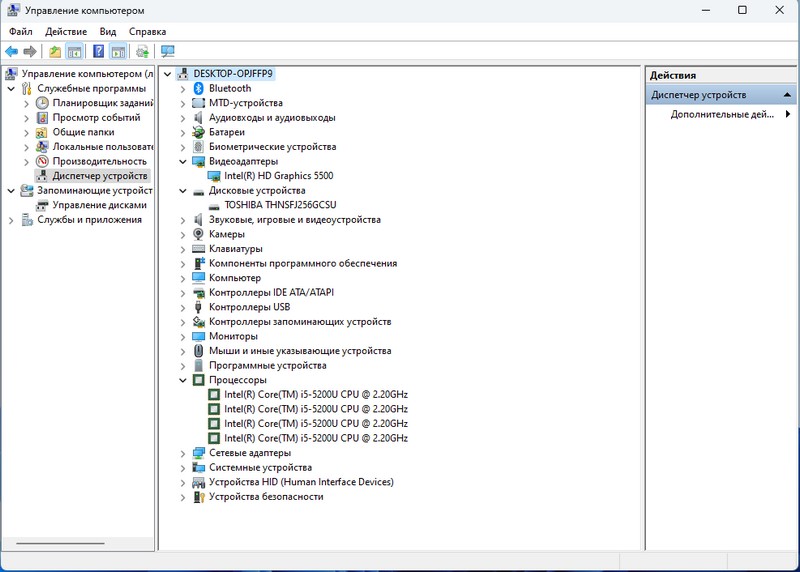Toggle the Show/Hide Action Pane toolbar button
This screenshot has width=800, height=572.
tap(118, 52)
